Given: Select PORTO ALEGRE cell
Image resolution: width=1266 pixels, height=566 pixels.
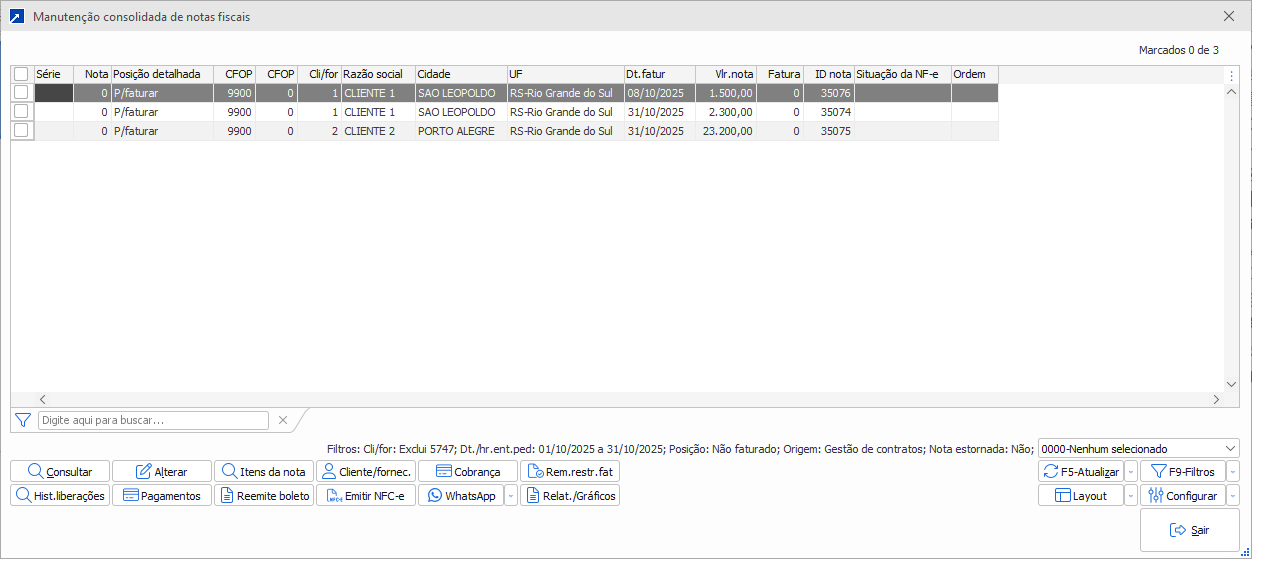Looking at the screenshot, I should pos(461,131).
